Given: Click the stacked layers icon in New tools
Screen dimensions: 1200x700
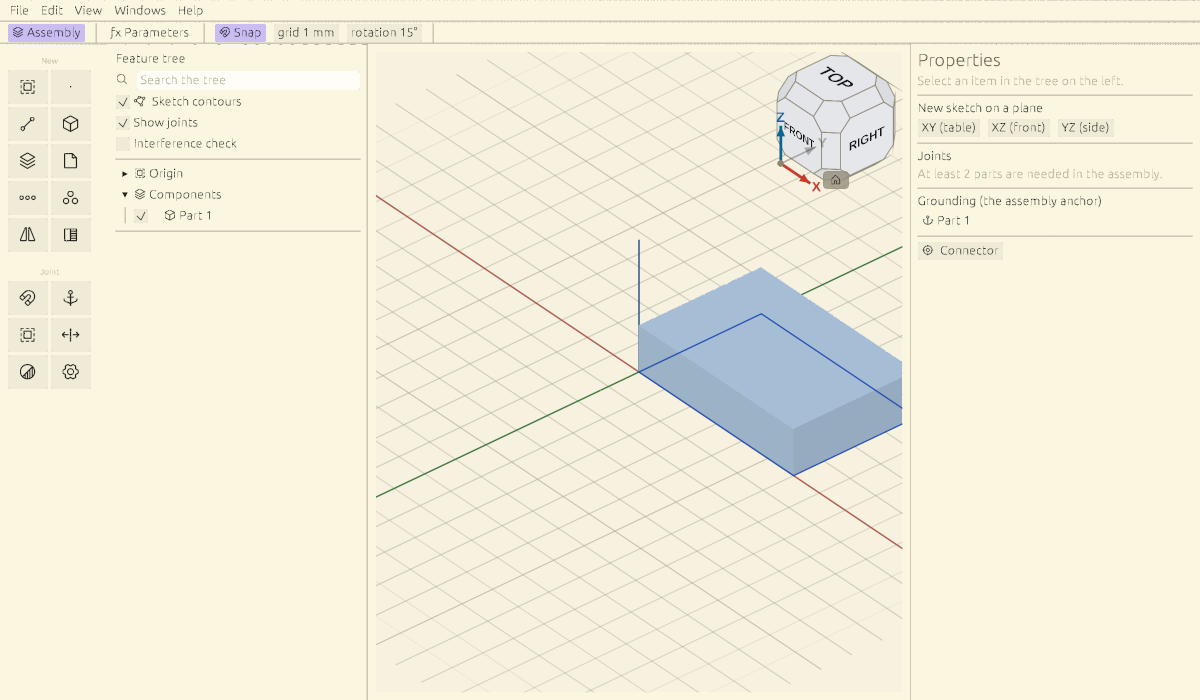Looking at the screenshot, I should [x=28, y=160].
